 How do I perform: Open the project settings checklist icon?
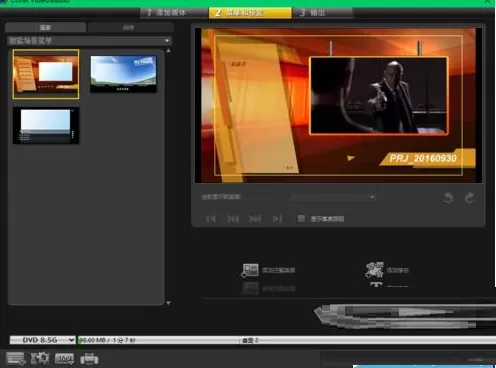tap(15, 359)
